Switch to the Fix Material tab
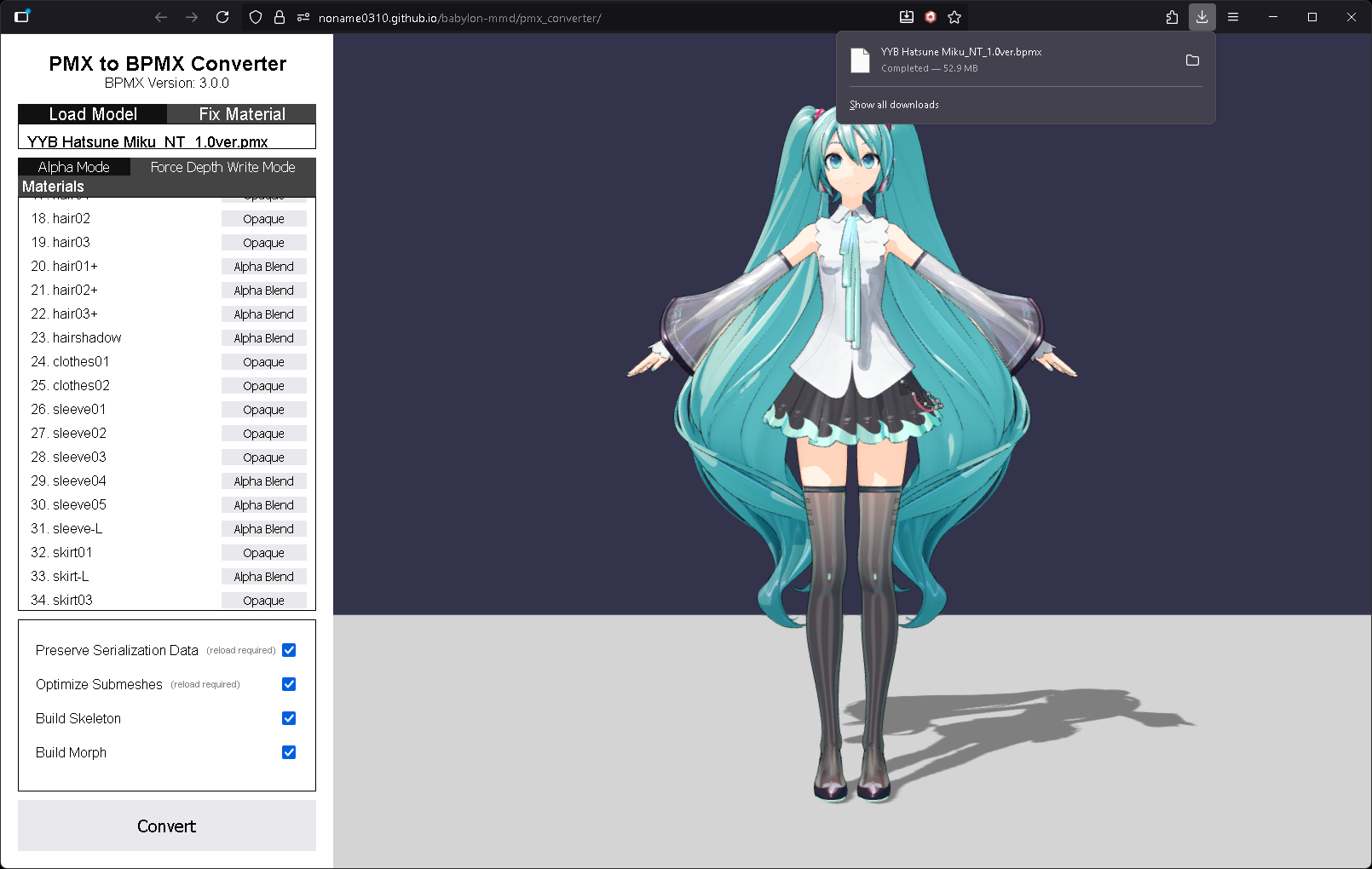 pos(242,114)
